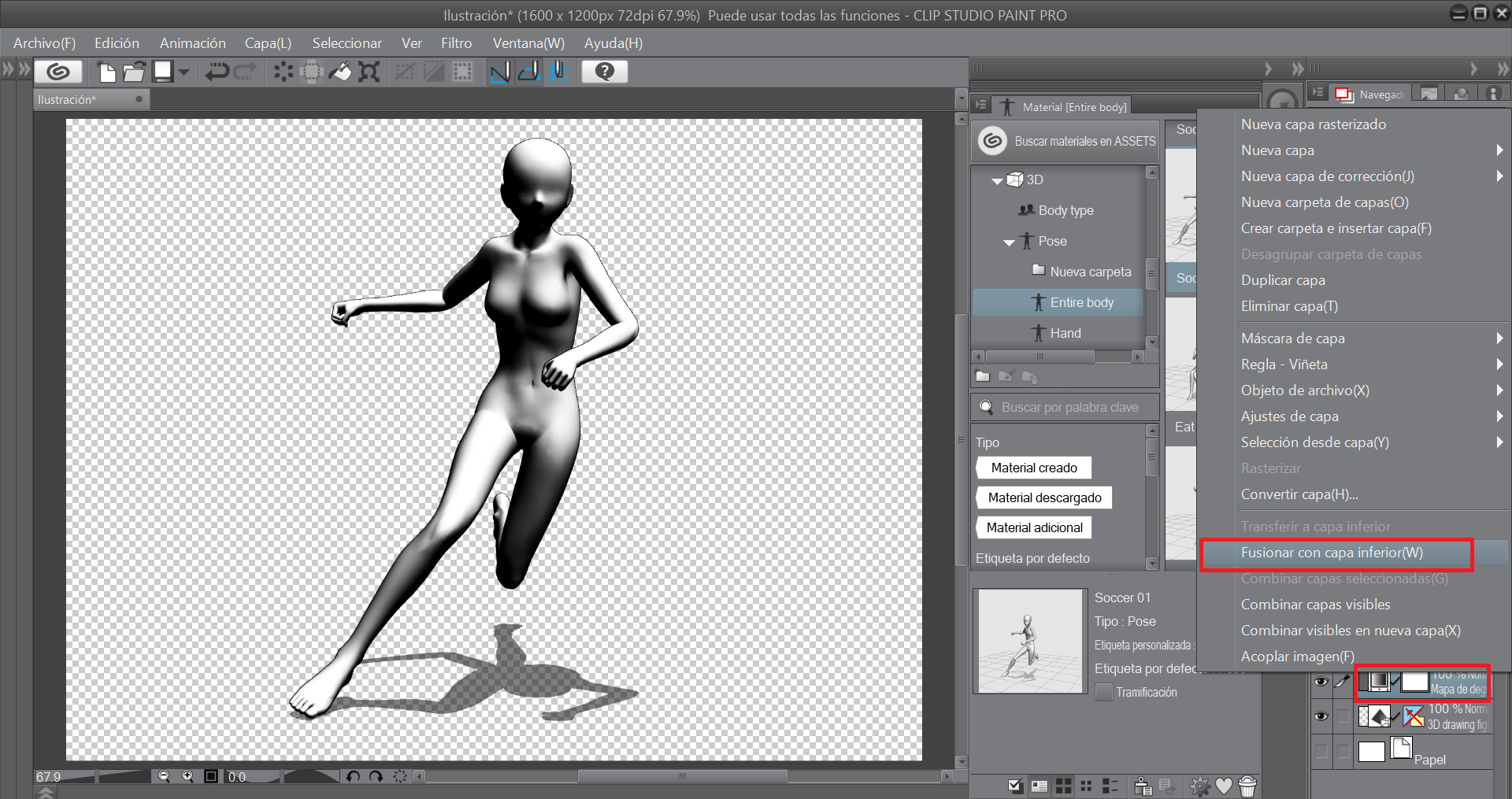
Task: Select Entire body in material tree
Action: pos(1058,302)
